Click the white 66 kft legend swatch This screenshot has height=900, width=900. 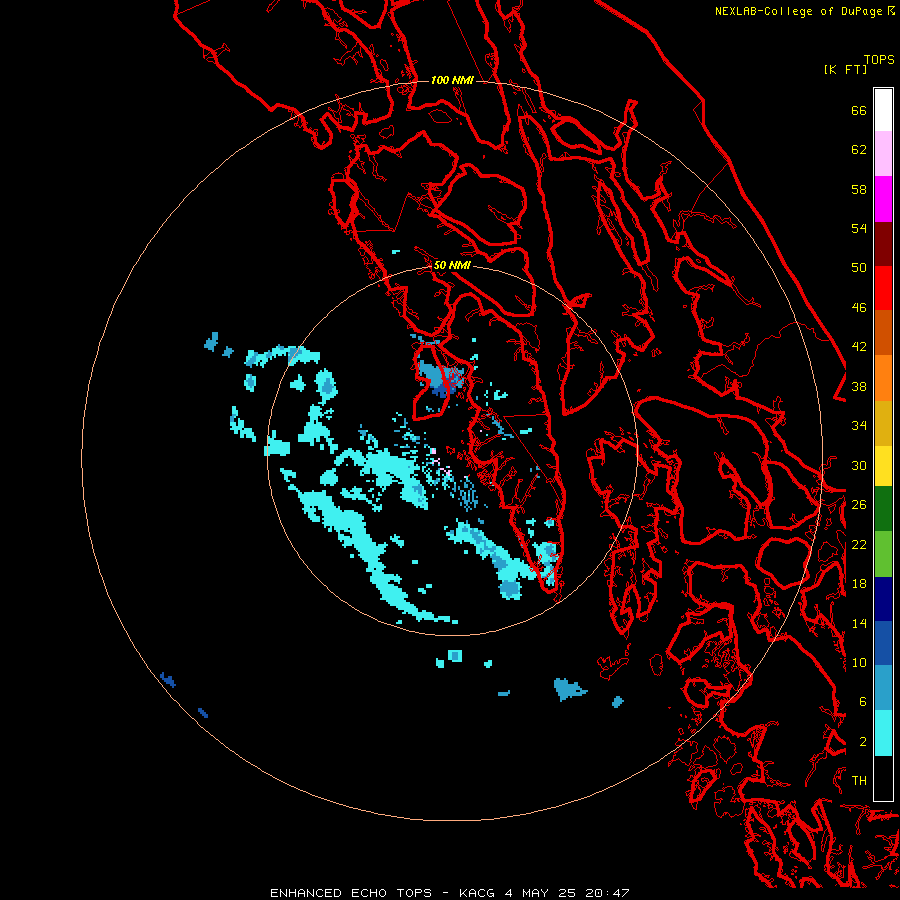tap(883, 110)
